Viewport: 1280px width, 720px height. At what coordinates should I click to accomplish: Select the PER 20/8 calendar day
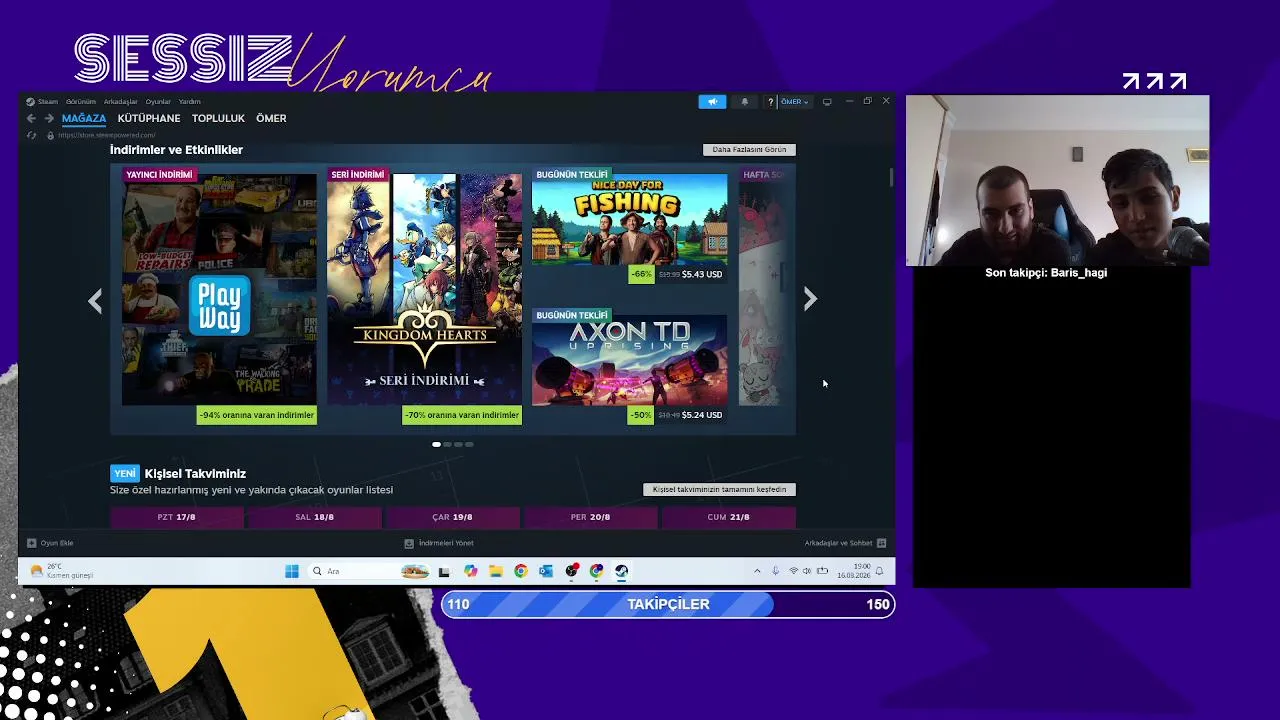click(x=590, y=517)
